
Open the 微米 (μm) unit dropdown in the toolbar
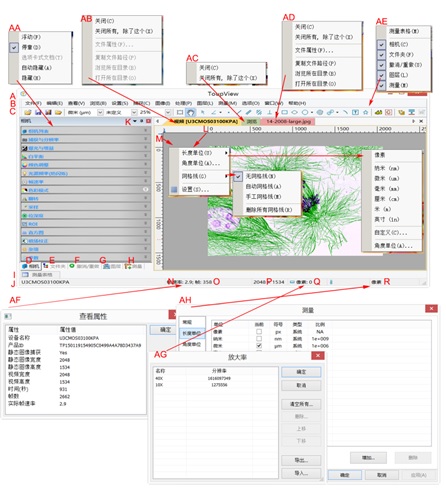tap(100, 112)
